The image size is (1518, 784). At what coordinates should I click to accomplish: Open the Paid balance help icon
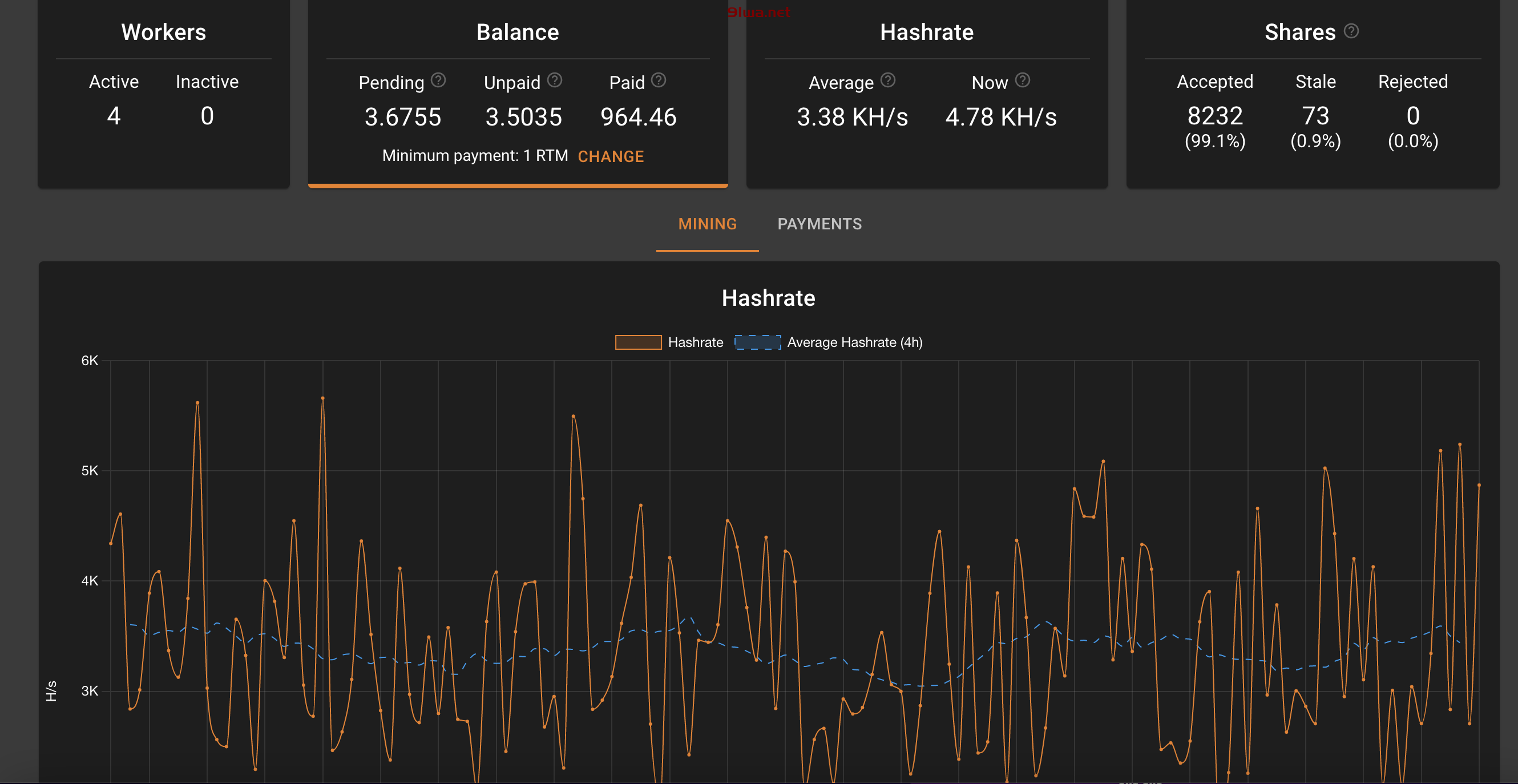point(658,79)
